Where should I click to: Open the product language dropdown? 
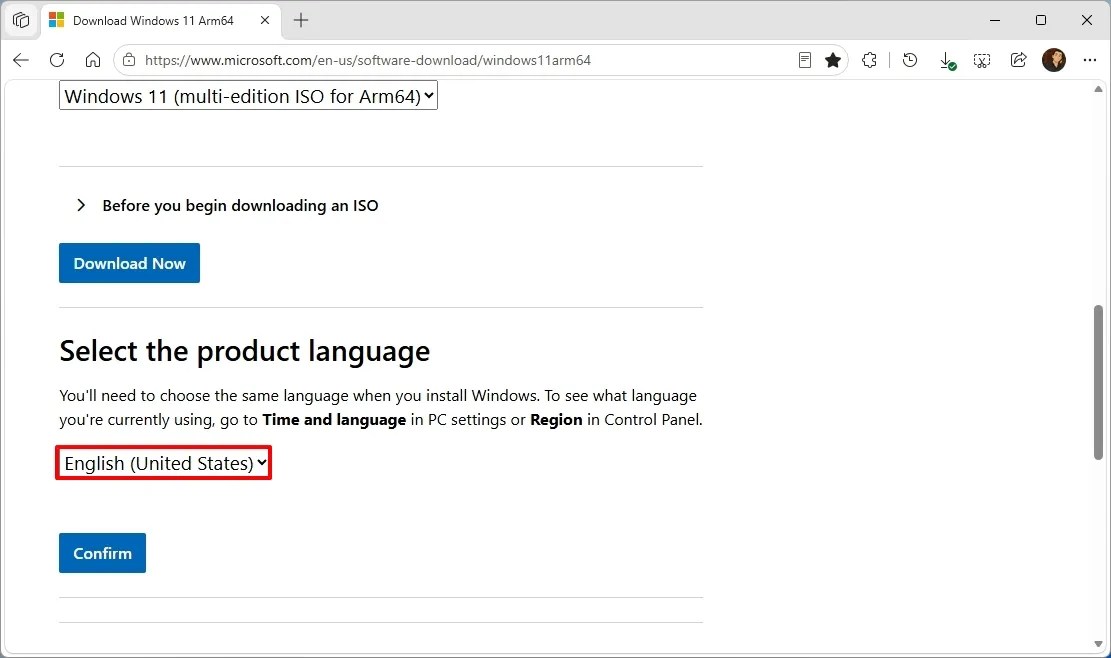[x=164, y=463]
